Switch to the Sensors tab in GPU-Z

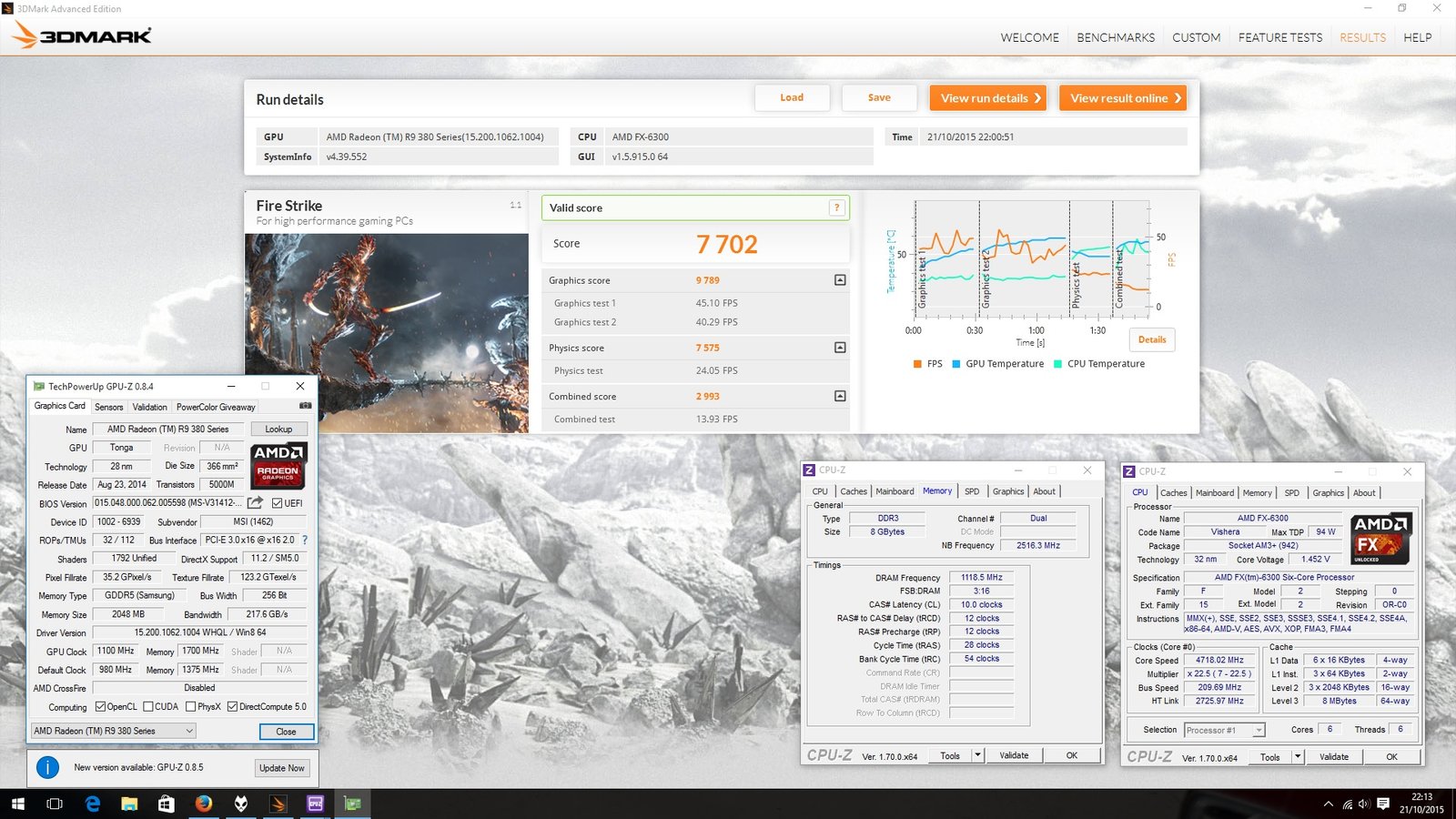click(x=109, y=407)
